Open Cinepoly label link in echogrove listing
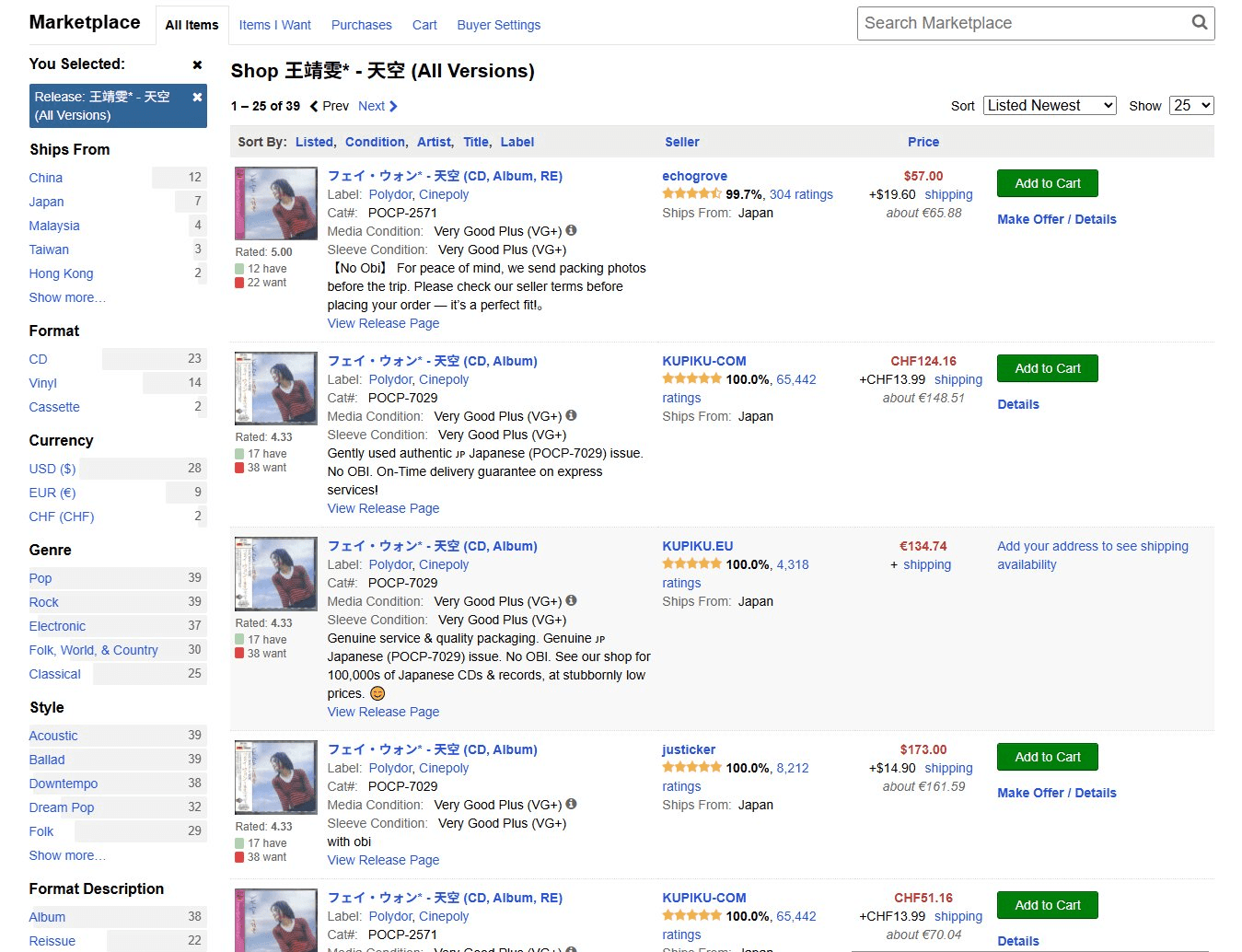 444,194
